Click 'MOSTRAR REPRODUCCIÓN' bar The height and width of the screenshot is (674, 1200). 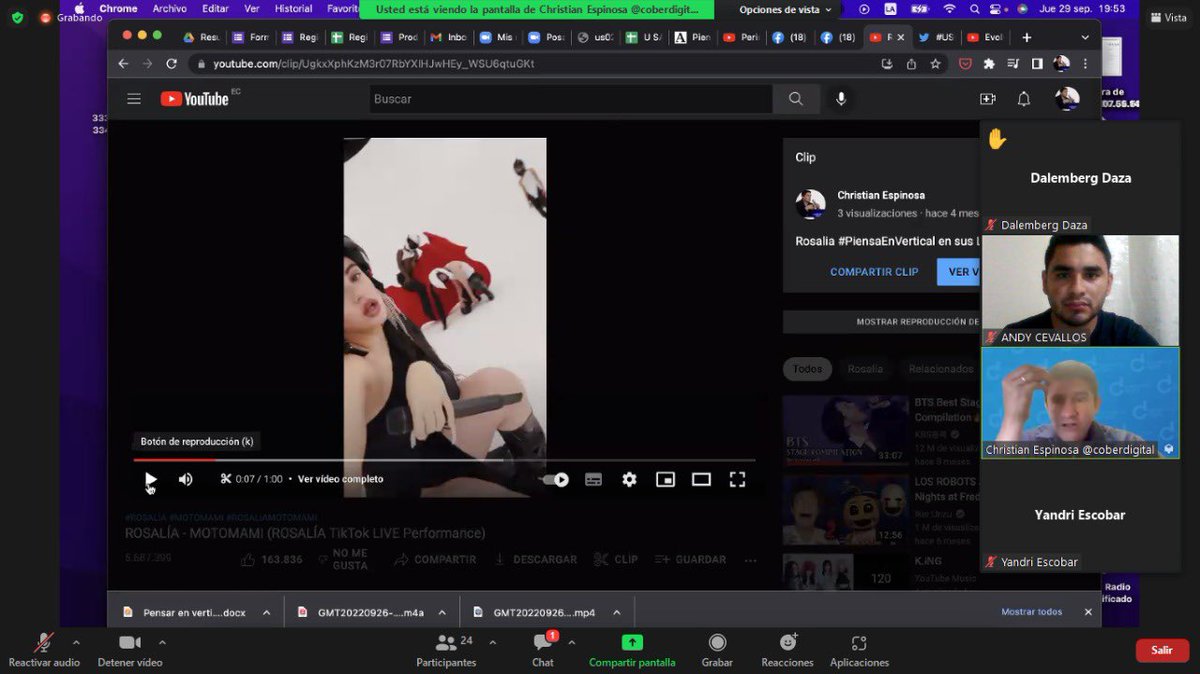[881, 322]
